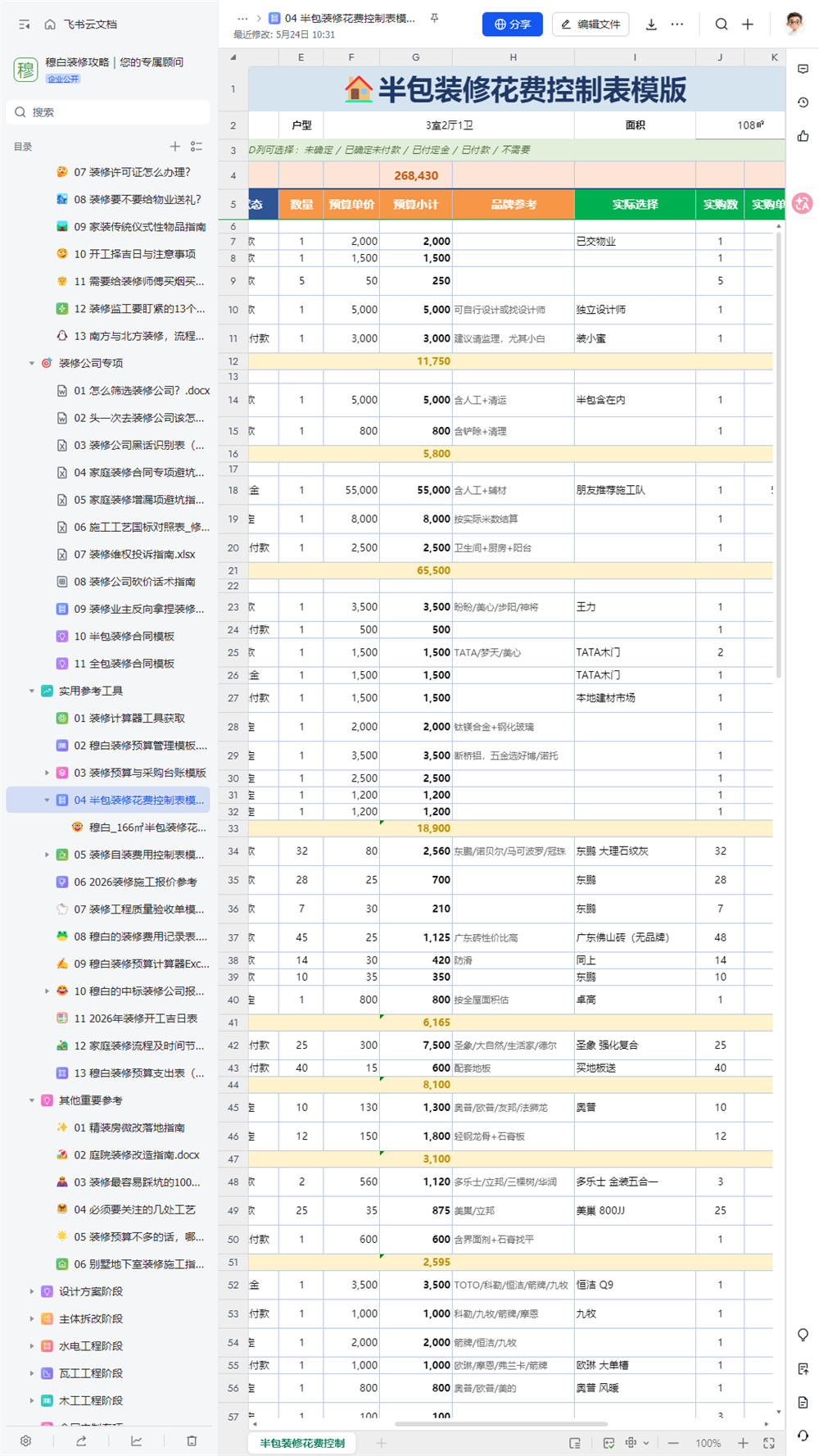Open the comments panel icon on right edge
The image size is (819, 1456).
click(803, 70)
